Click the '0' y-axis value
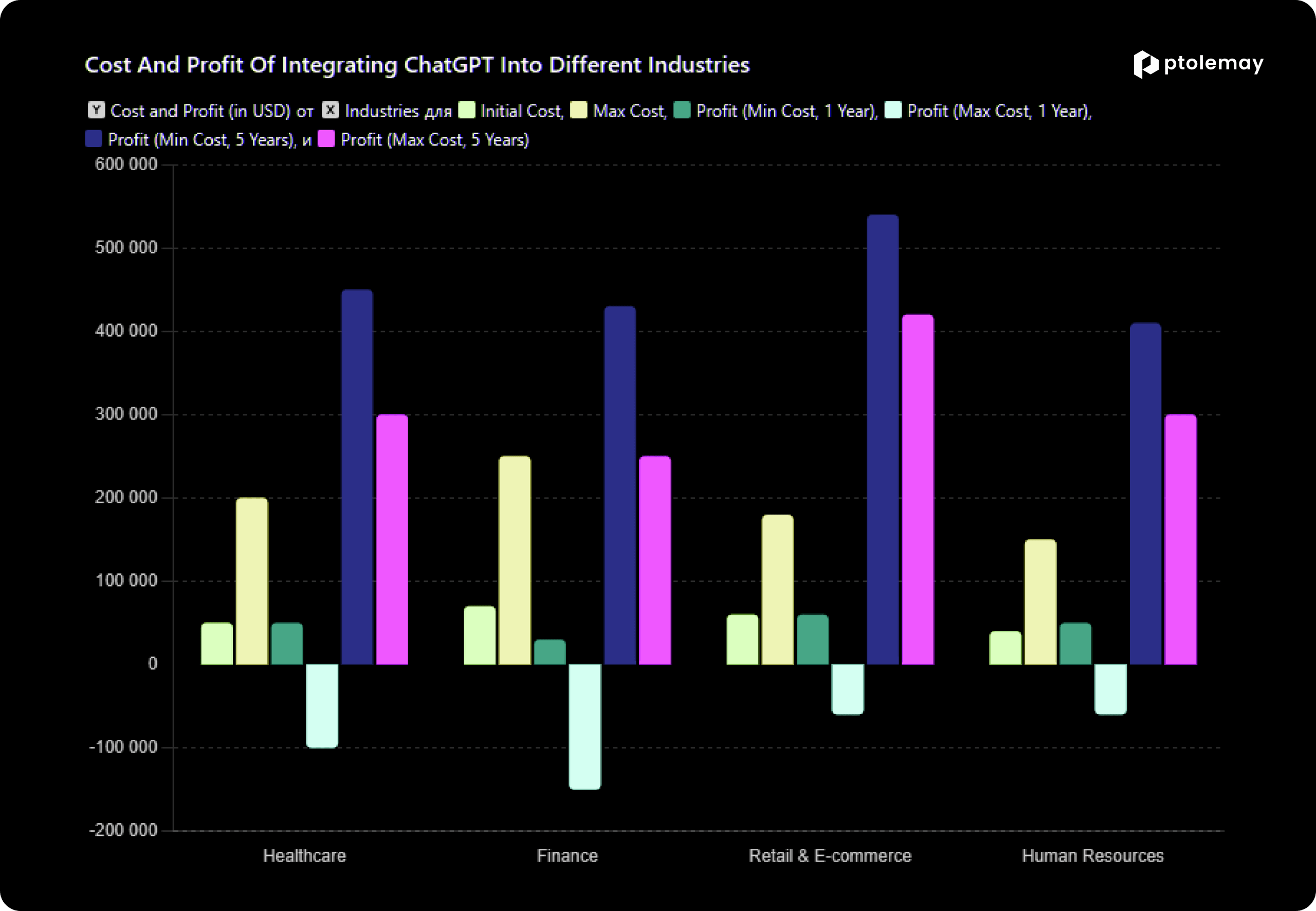The image size is (1316, 911). 152,664
